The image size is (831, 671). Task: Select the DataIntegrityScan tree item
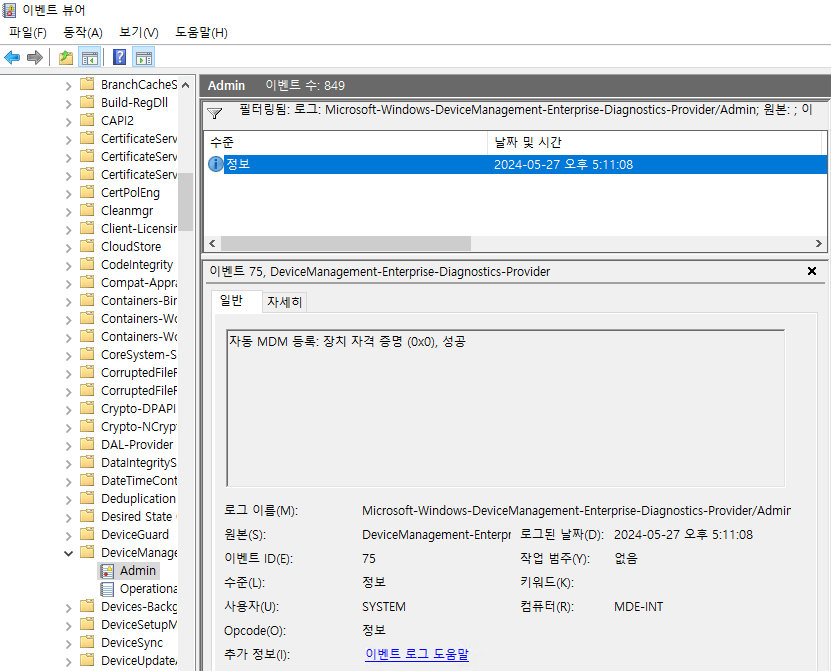click(139, 463)
